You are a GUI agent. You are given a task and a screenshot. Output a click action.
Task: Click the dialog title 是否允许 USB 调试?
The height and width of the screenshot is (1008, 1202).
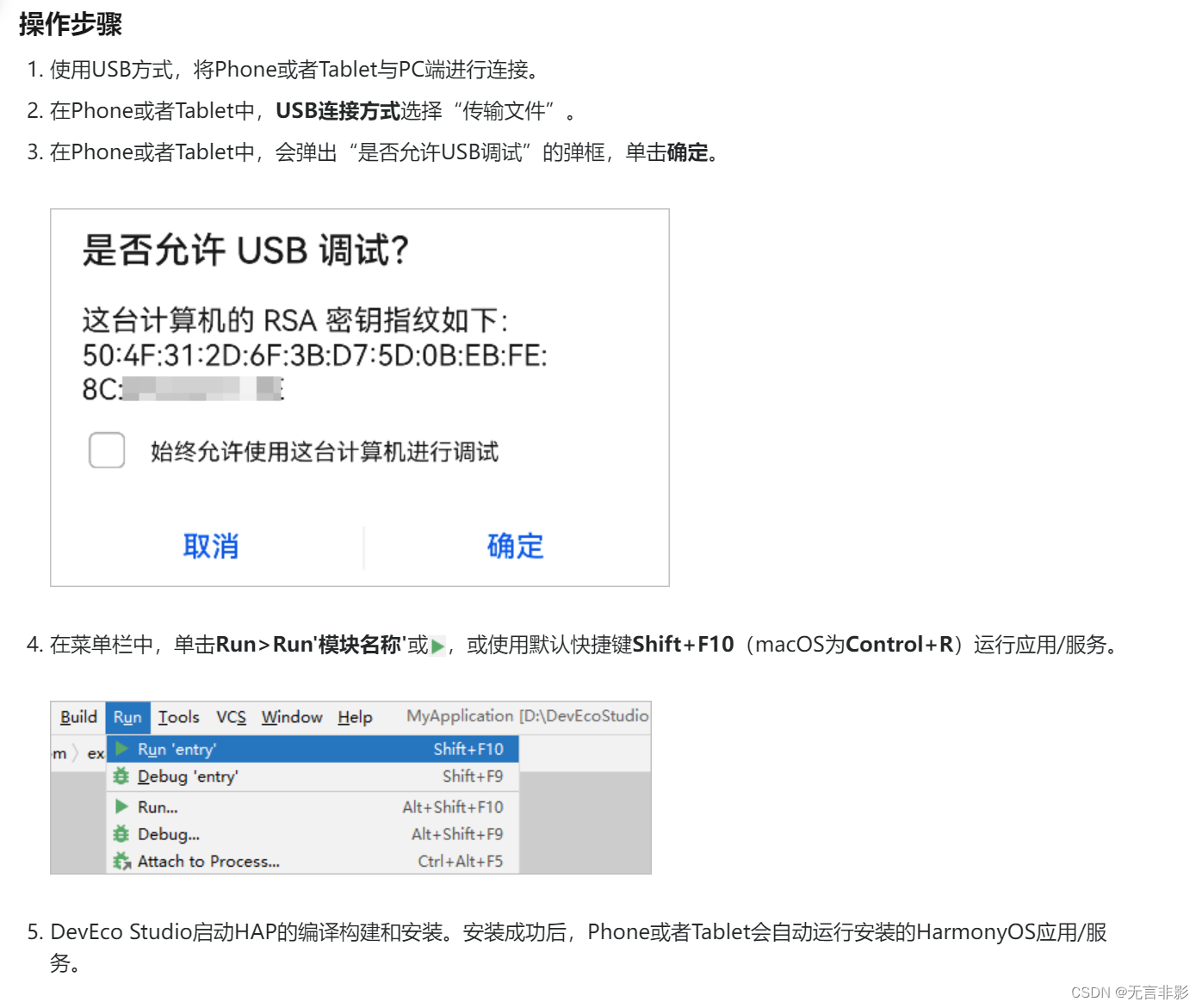coord(245,250)
